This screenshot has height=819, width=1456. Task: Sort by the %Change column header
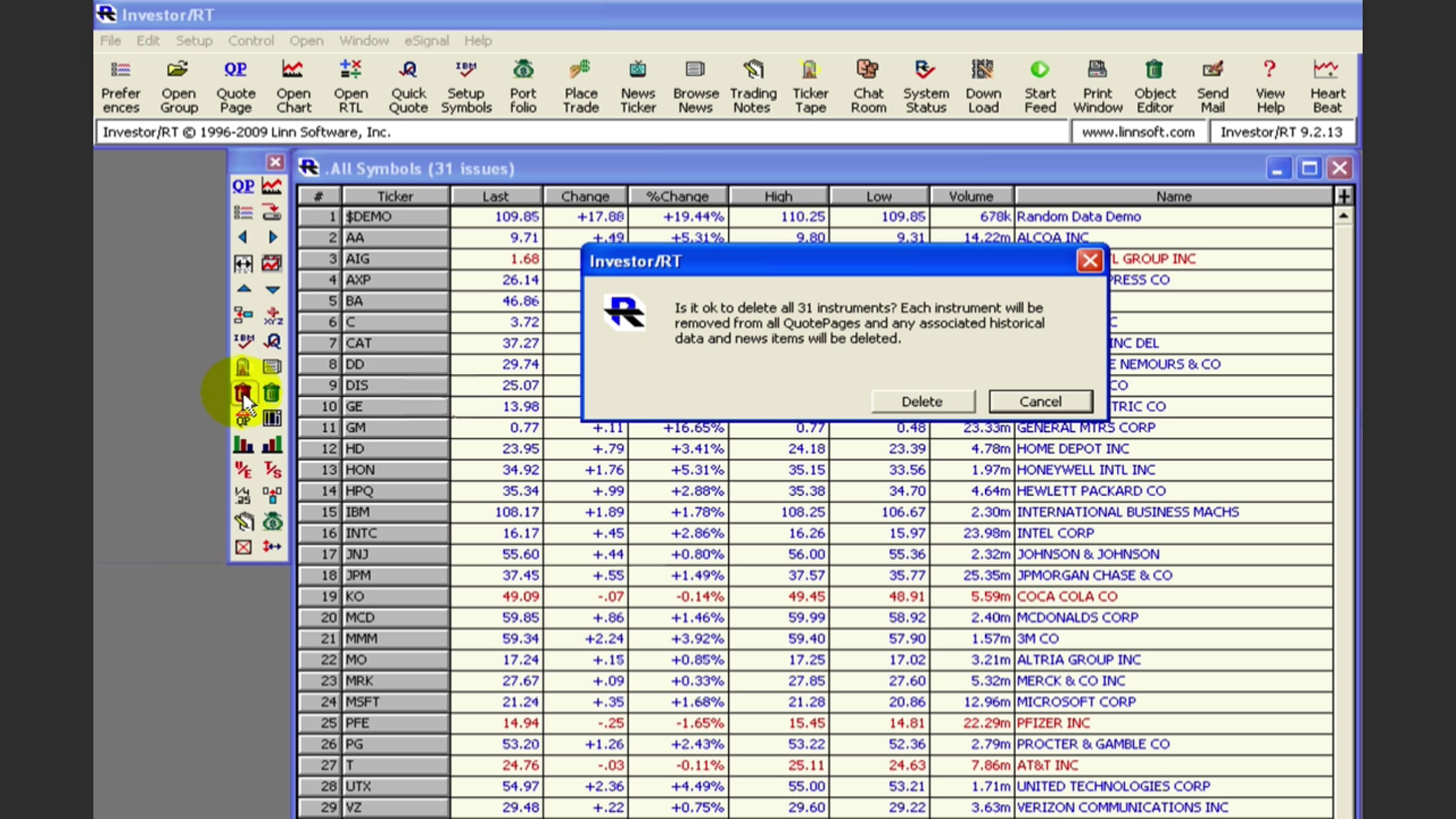click(x=677, y=197)
